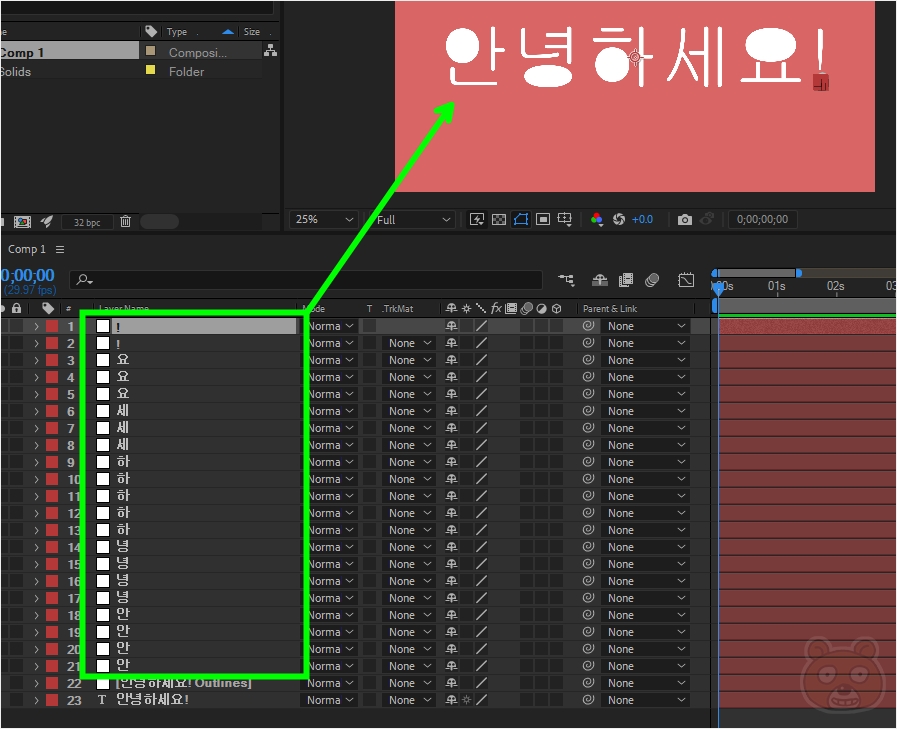Click the 01s mark on time ruler
The image size is (897, 729).
776,286
